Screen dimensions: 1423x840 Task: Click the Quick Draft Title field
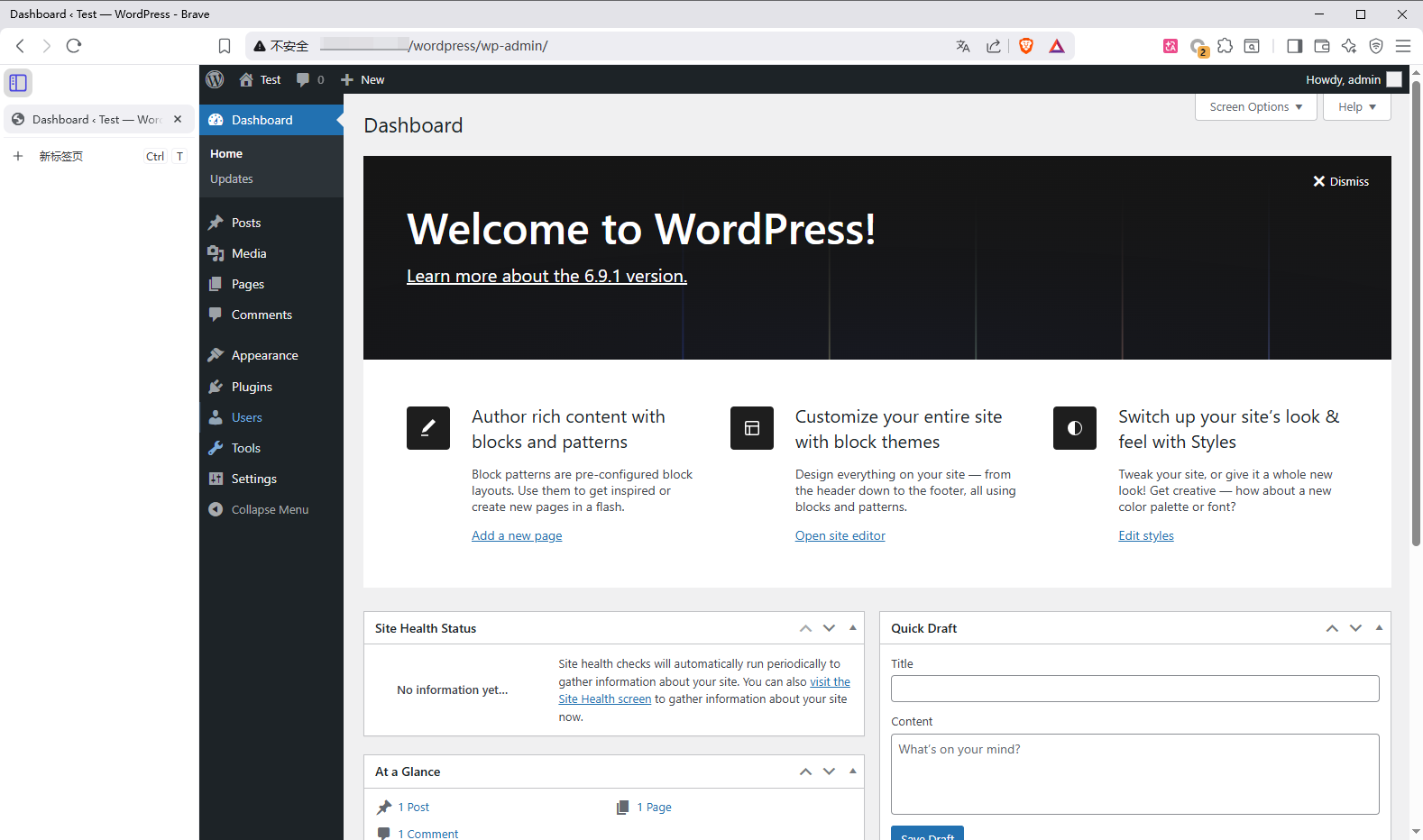tap(1134, 689)
